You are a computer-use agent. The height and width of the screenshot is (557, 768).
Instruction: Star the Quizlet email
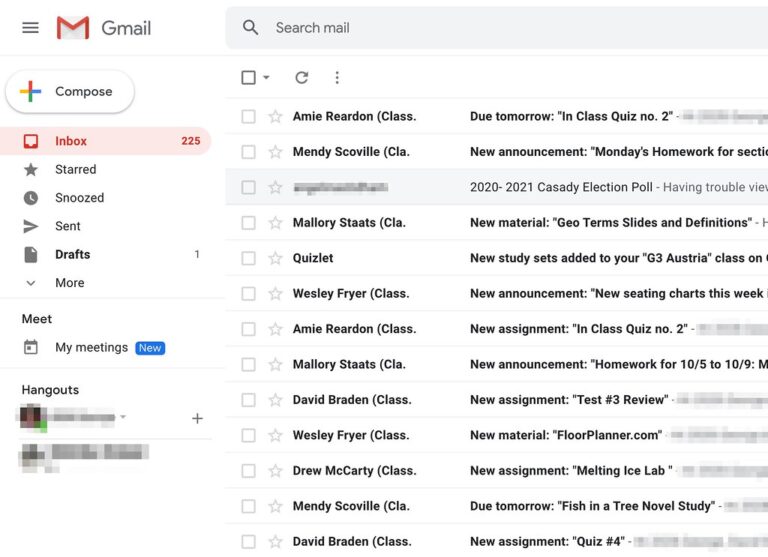click(x=275, y=258)
